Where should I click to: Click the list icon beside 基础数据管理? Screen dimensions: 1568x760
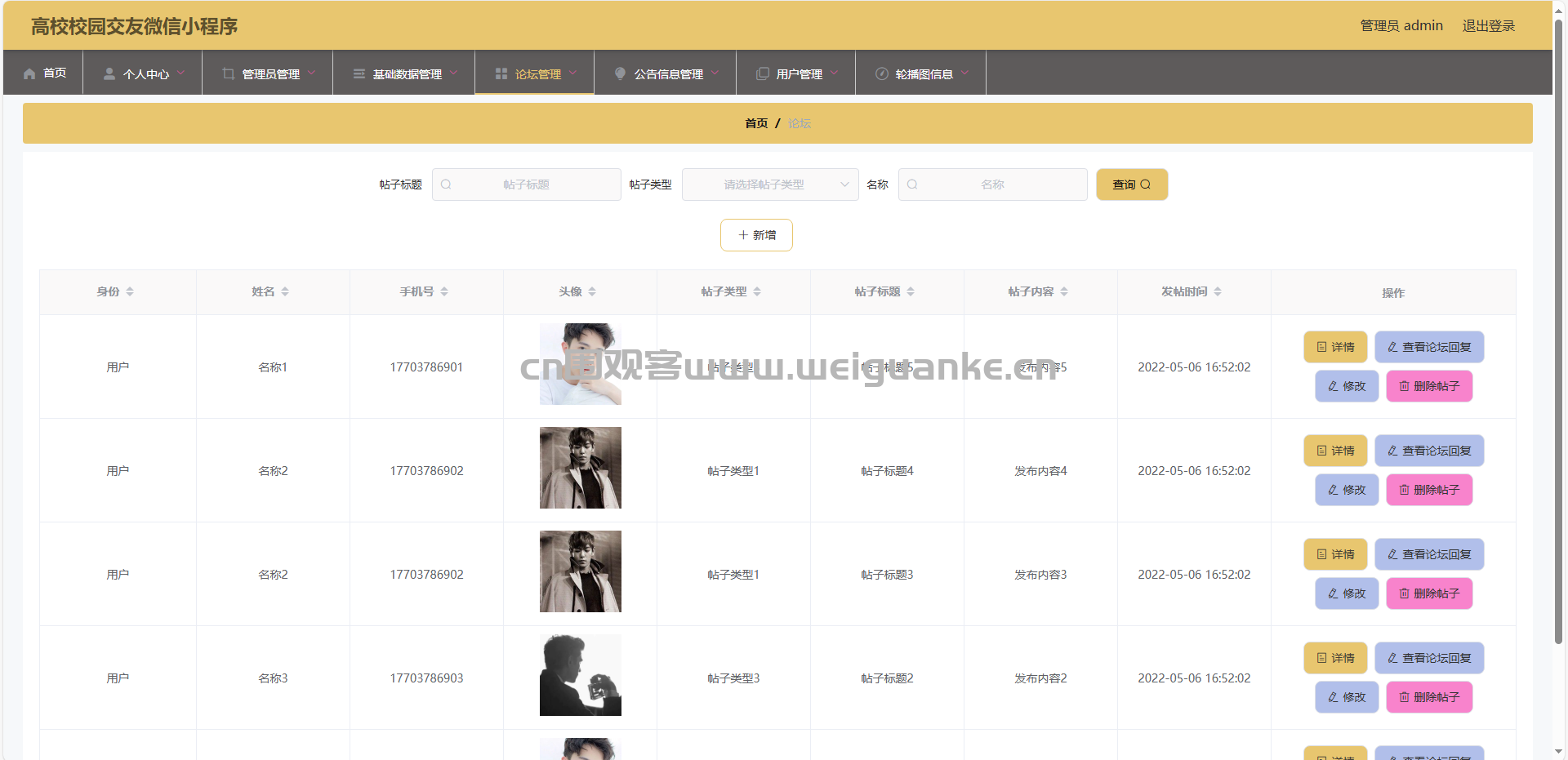(359, 73)
